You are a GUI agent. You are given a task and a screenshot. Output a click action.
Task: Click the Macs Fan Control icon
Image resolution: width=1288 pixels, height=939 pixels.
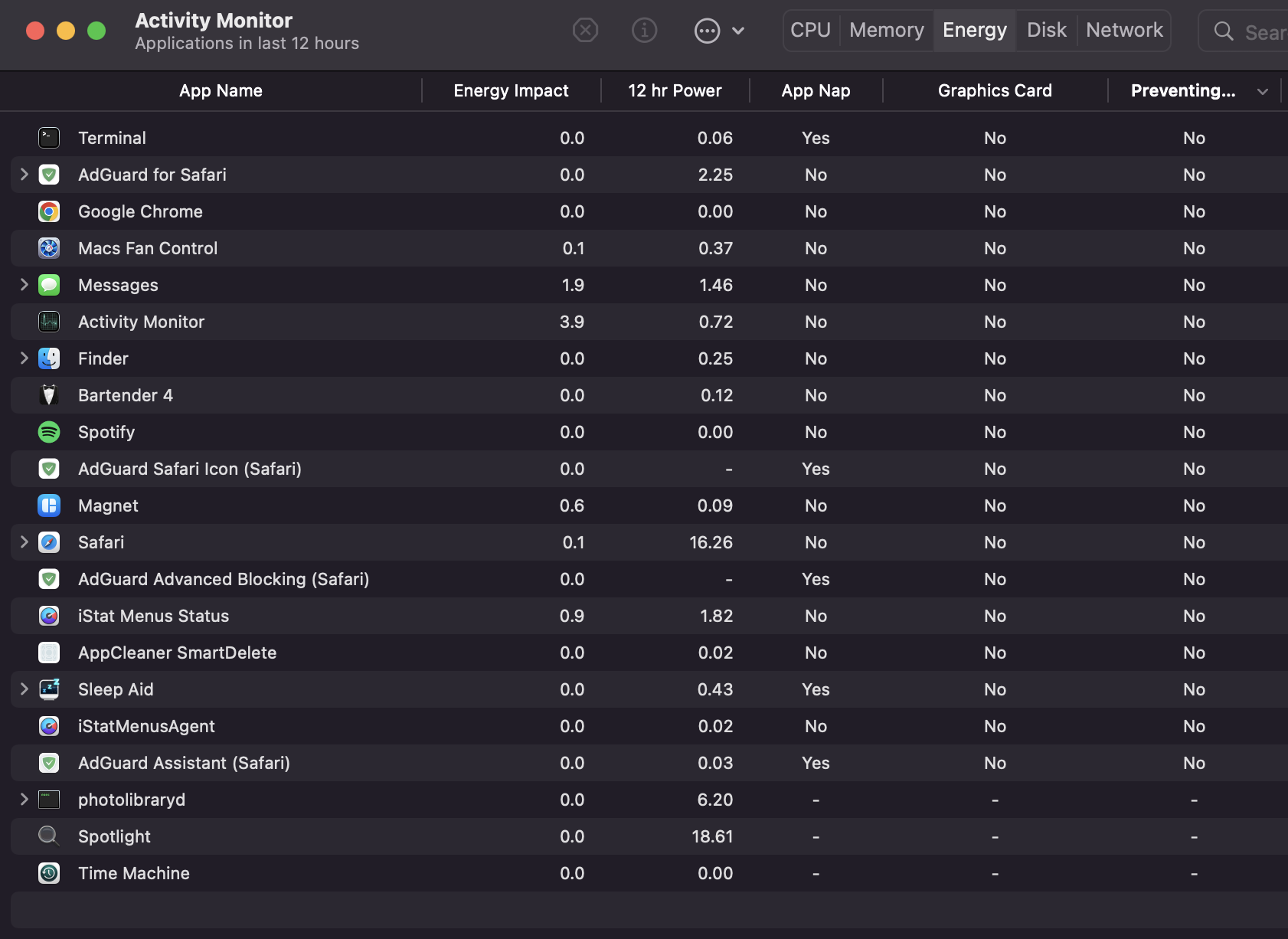tap(49, 248)
